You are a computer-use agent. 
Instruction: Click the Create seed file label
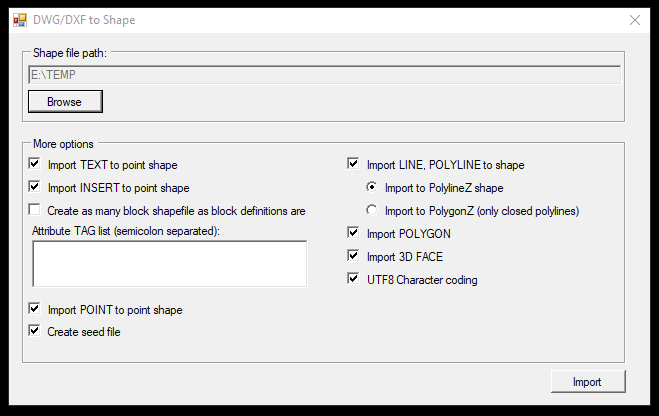coord(84,332)
